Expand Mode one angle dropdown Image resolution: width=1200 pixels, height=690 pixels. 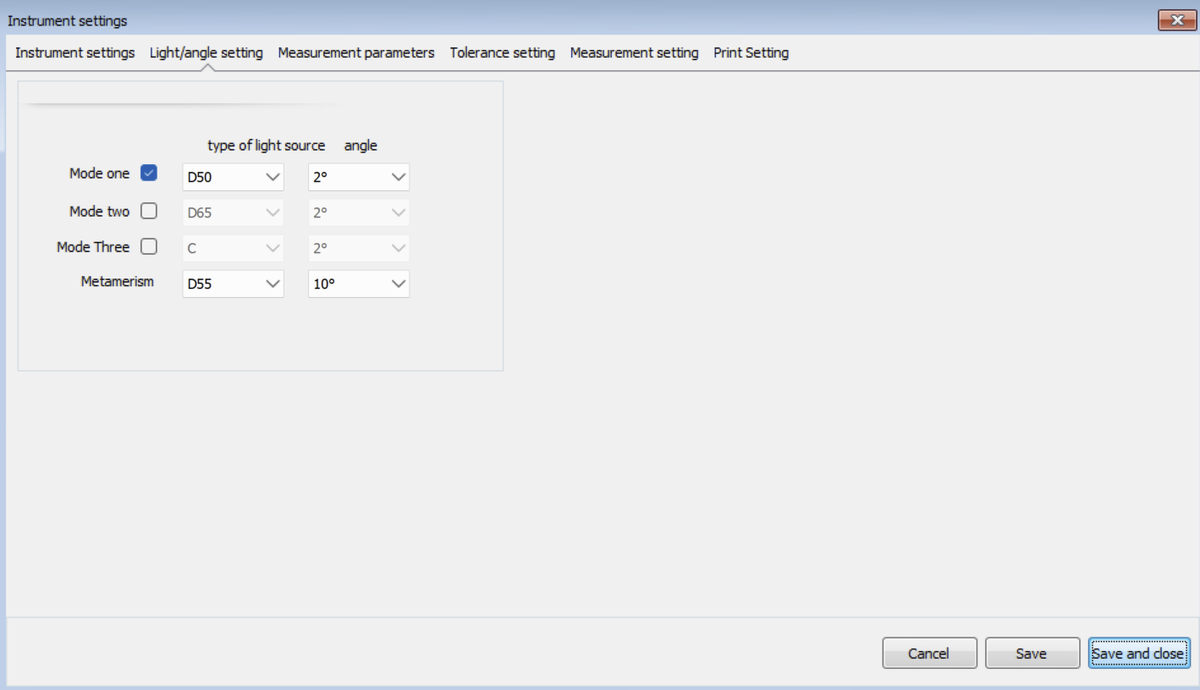[x=359, y=177]
